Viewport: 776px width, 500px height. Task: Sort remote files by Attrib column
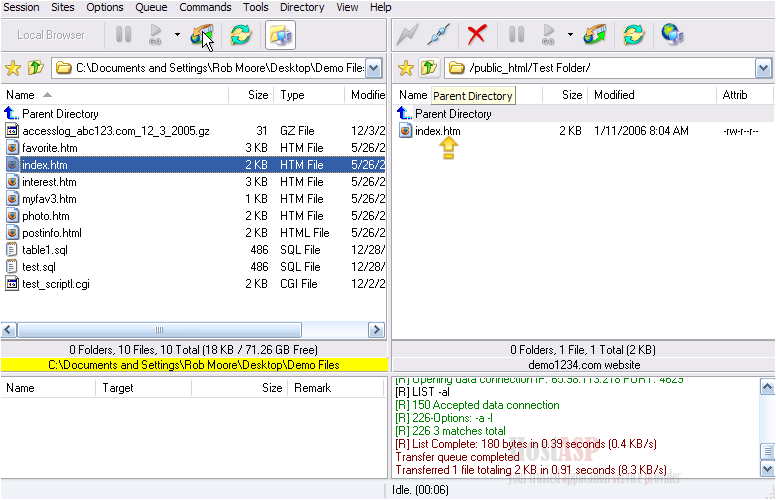point(744,95)
